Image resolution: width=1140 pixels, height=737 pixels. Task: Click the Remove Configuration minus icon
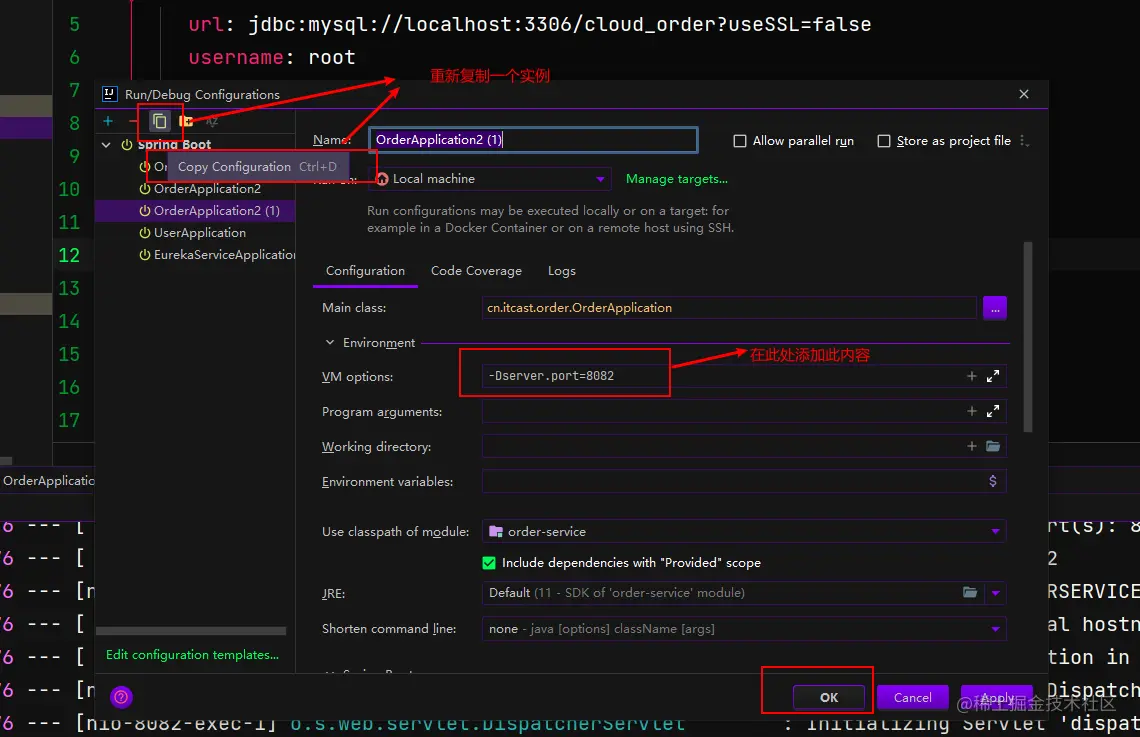click(132, 121)
